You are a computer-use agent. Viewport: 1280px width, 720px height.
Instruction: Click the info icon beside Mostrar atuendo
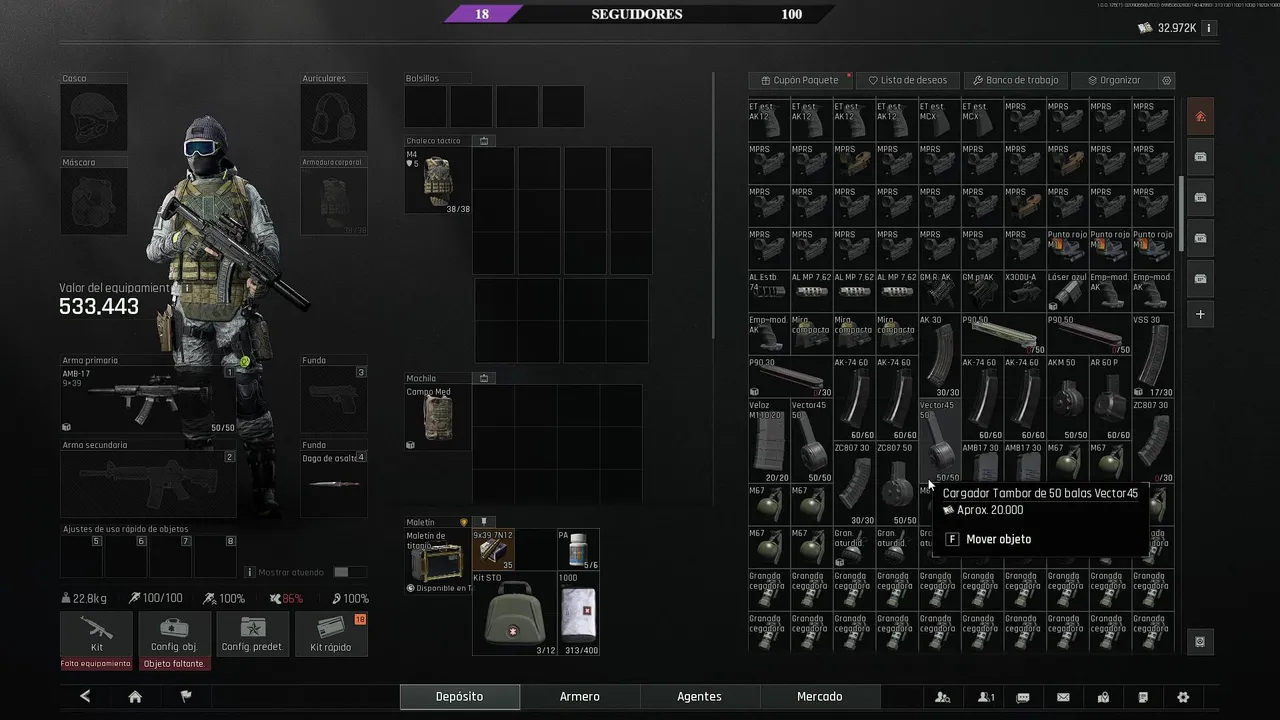[250, 572]
